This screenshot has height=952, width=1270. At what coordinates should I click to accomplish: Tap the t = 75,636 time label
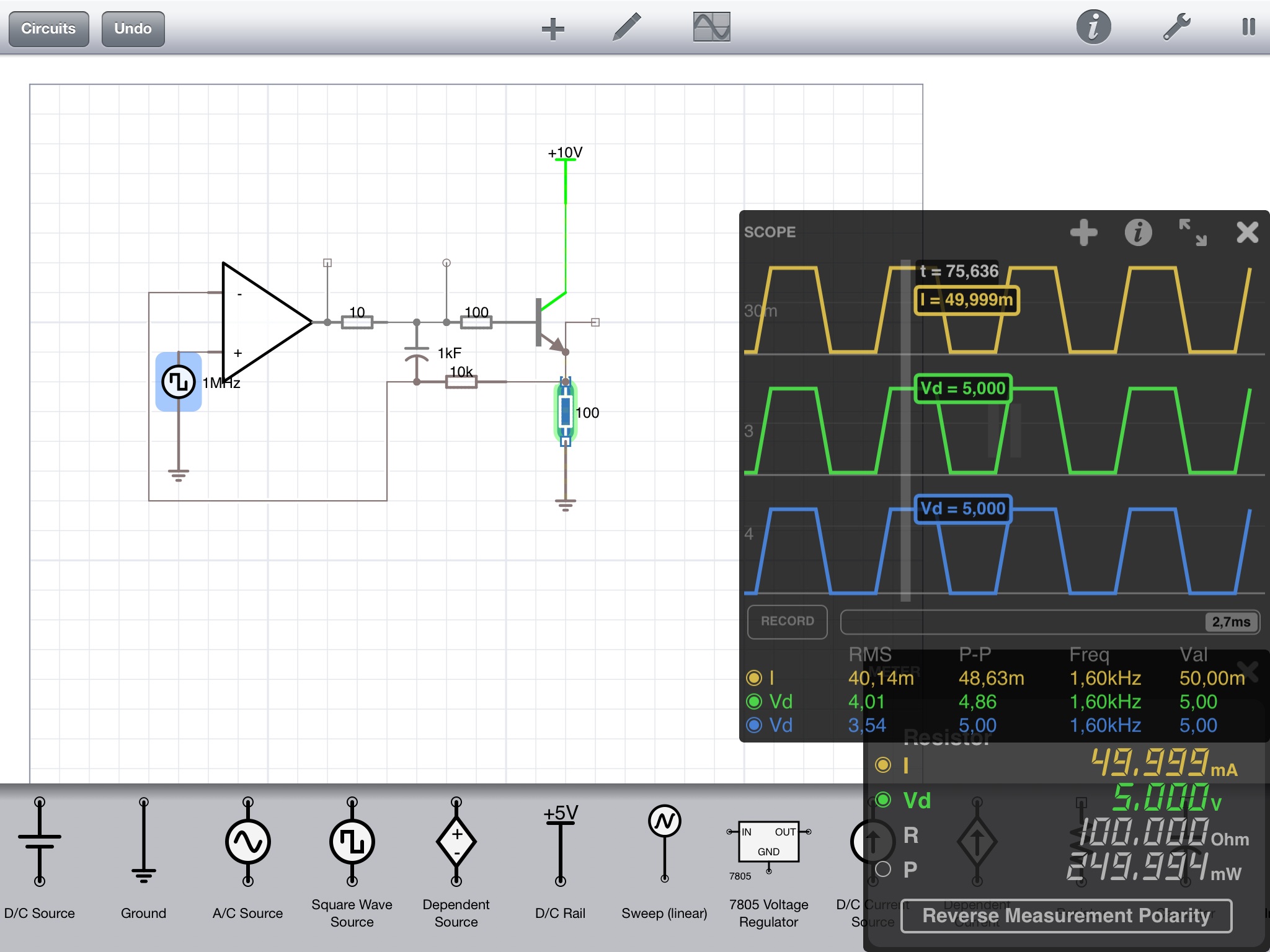[x=959, y=271]
